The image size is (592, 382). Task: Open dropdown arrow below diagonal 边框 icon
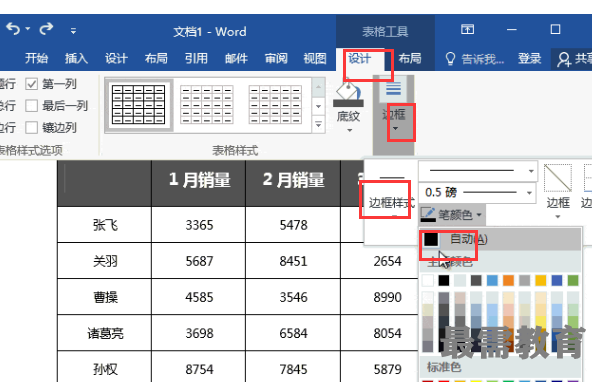(558, 217)
